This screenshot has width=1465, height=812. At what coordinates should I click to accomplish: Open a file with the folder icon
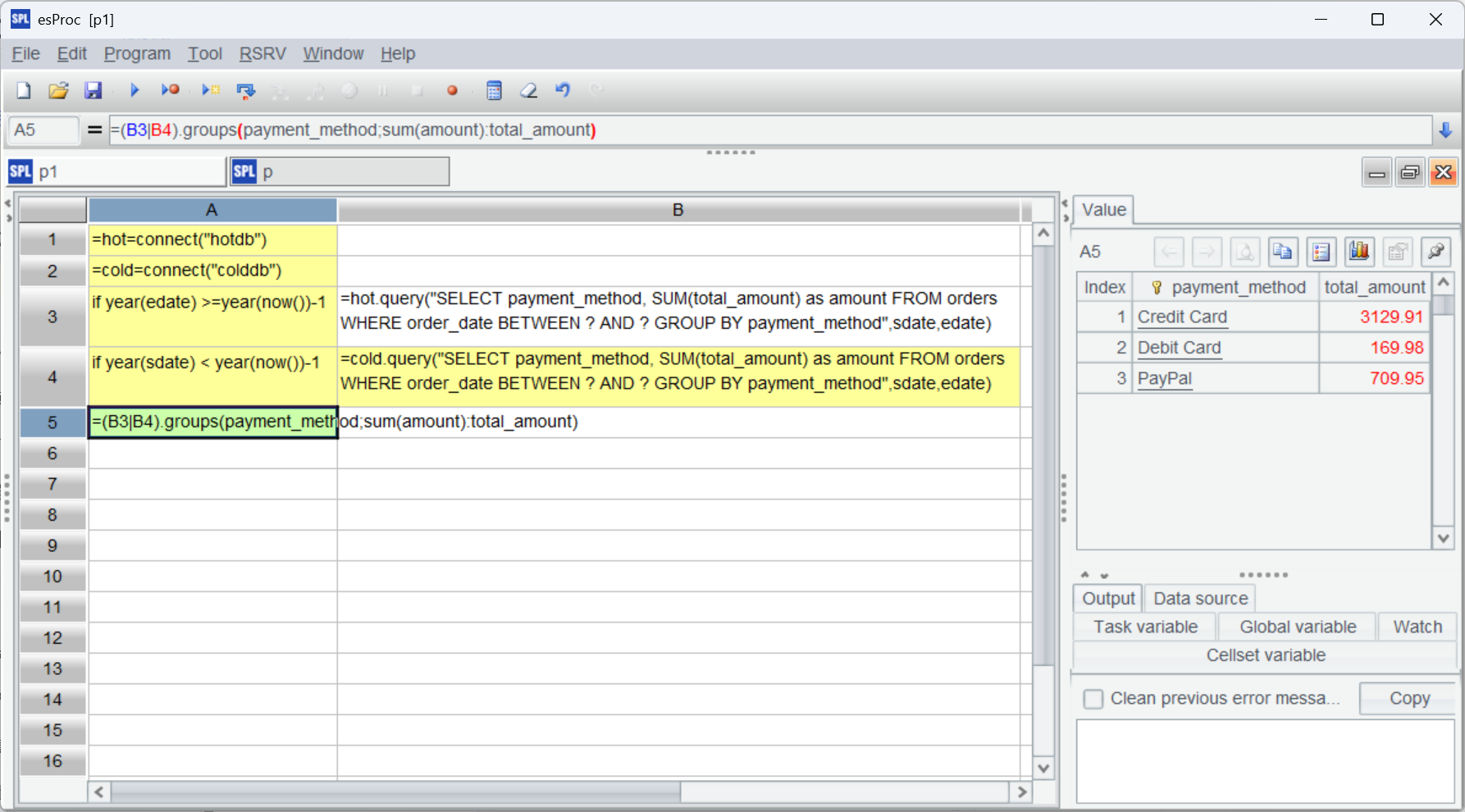point(58,90)
